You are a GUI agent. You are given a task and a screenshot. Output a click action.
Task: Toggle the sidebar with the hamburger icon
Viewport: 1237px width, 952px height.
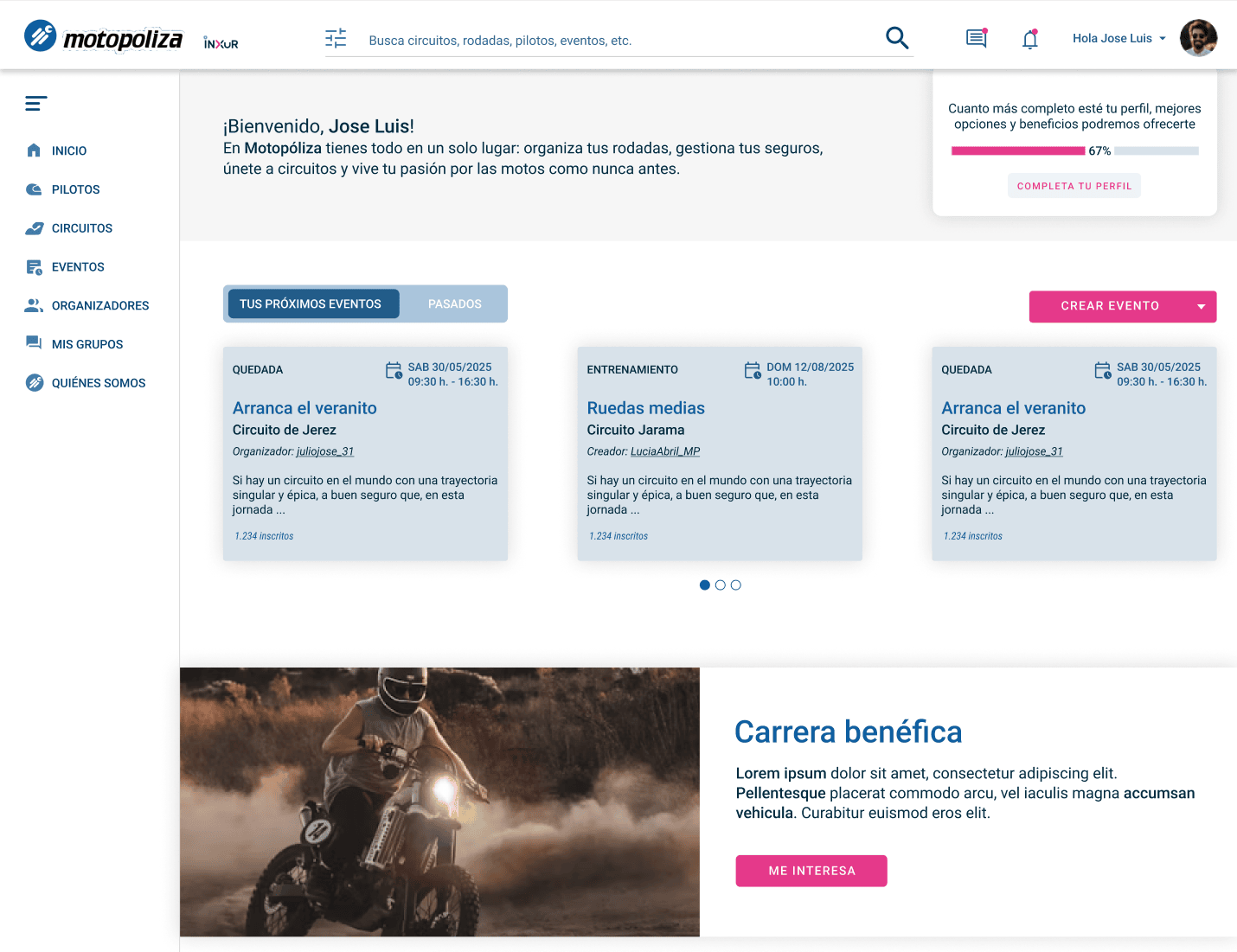click(35, 103)
